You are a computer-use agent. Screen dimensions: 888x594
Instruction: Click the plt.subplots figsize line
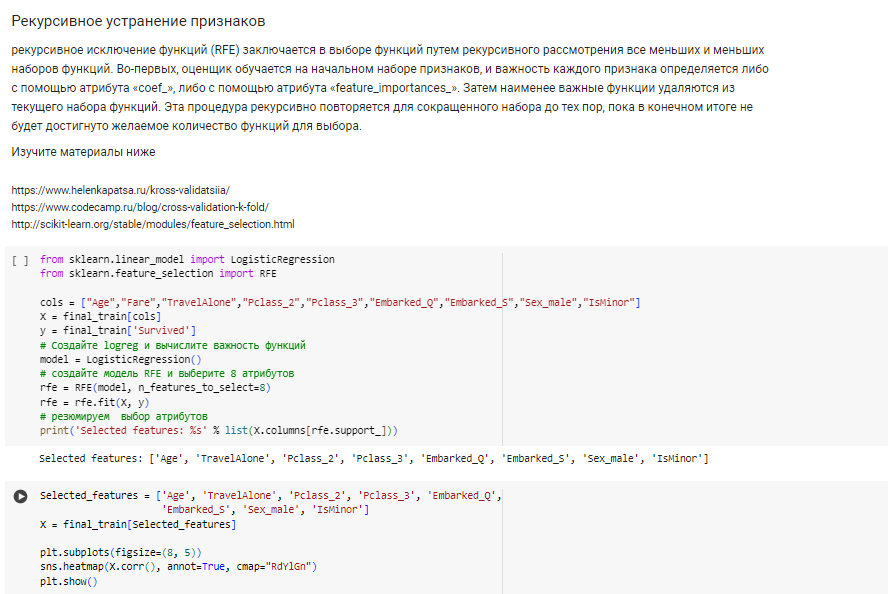click(121, 553)
